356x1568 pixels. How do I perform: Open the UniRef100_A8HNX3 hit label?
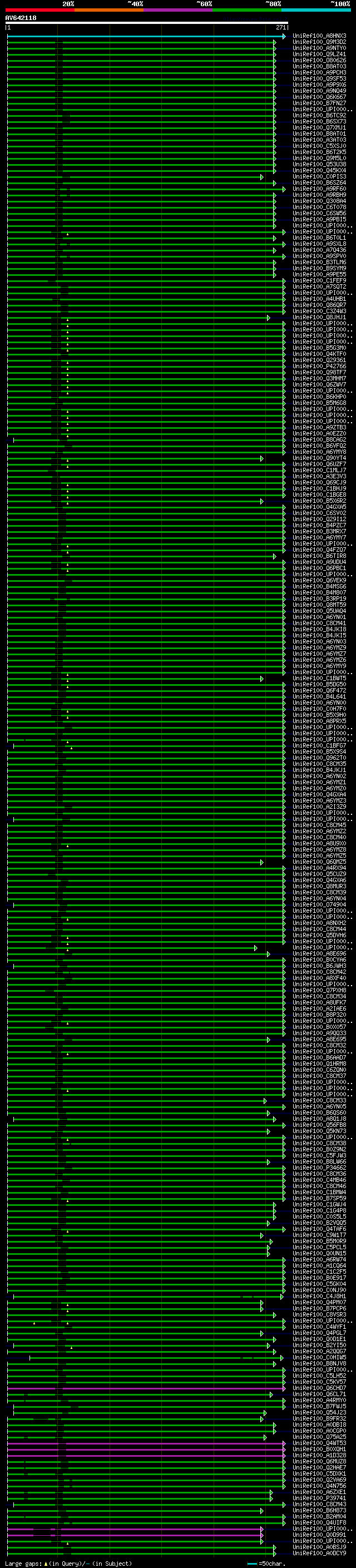pyautogui.click(x=319, y=36)
